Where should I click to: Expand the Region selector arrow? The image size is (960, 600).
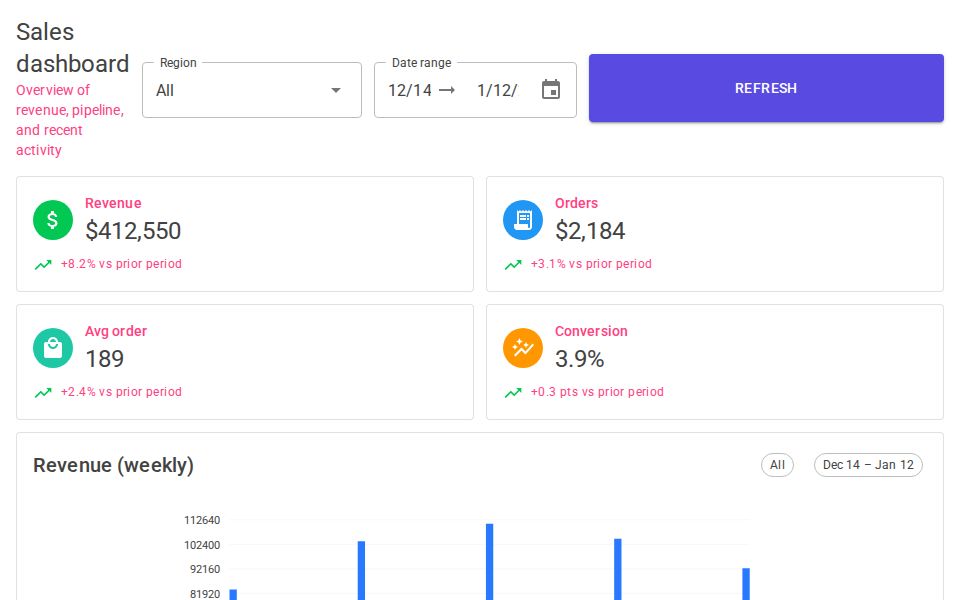click(x=336, y=90)
